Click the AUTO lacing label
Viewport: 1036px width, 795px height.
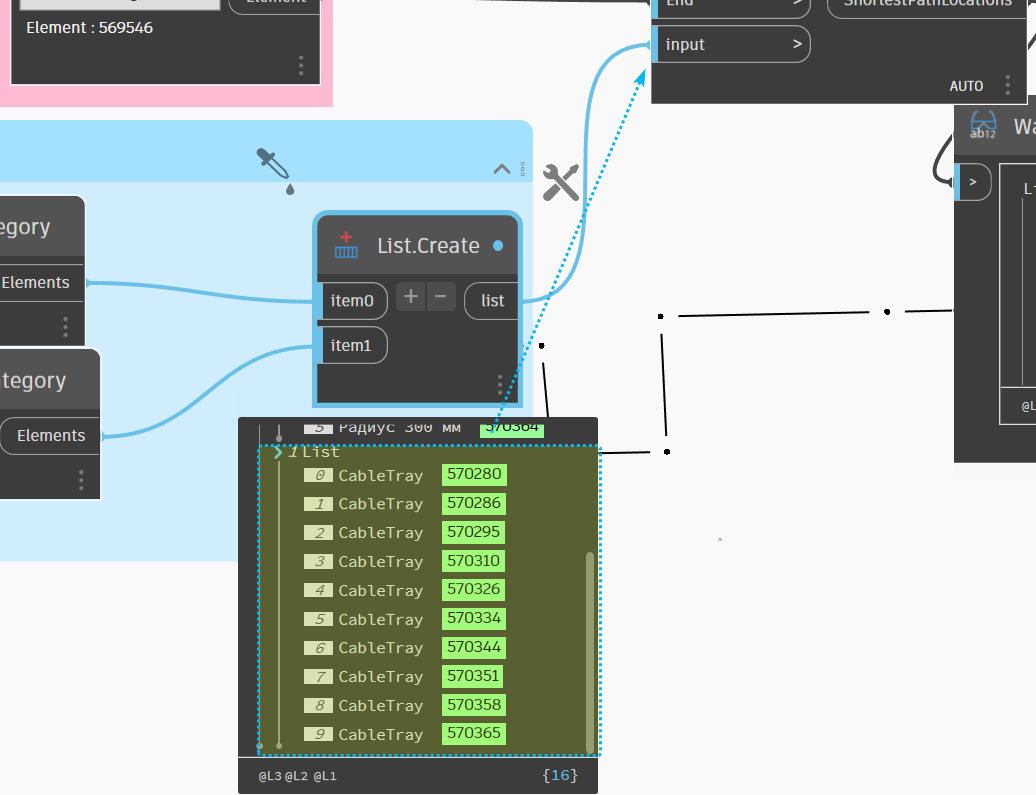pos(966,86)
